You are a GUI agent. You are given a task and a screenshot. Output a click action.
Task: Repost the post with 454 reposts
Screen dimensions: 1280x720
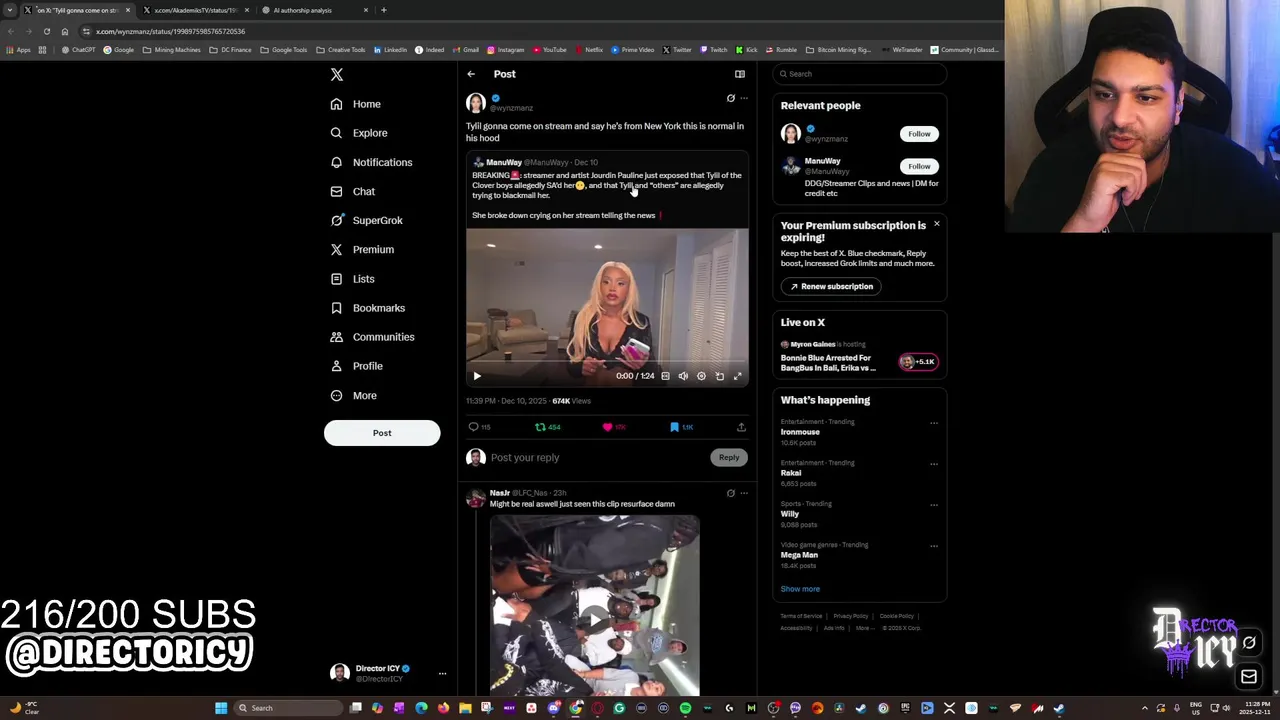coord(548,427)
